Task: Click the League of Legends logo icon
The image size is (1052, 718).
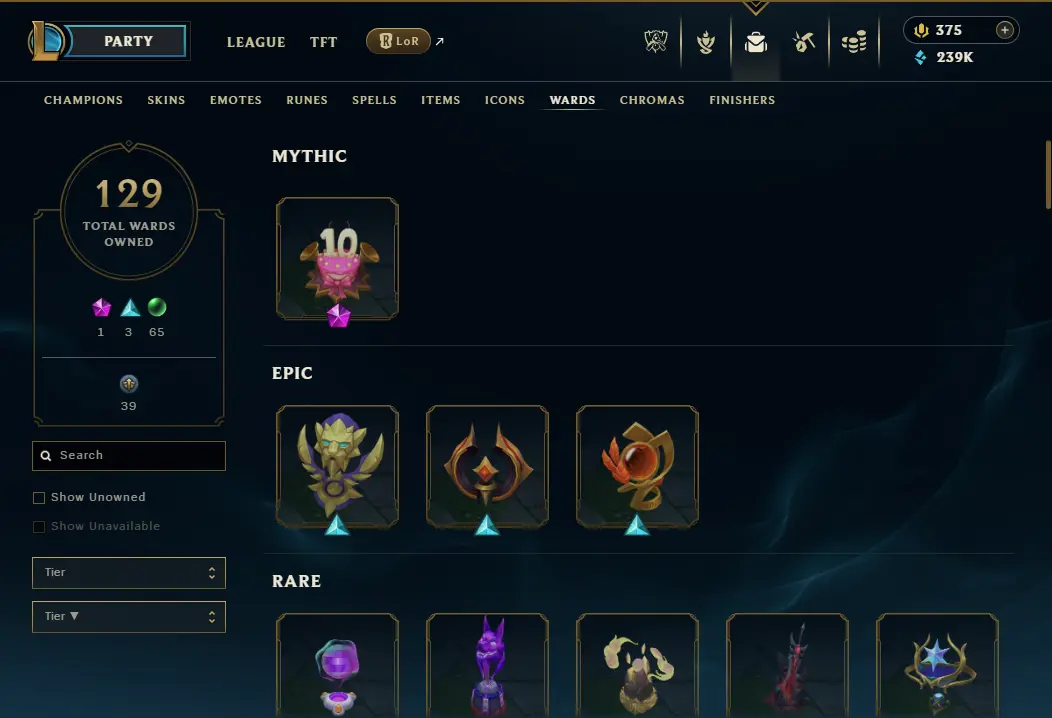Action: click(46, 41)
